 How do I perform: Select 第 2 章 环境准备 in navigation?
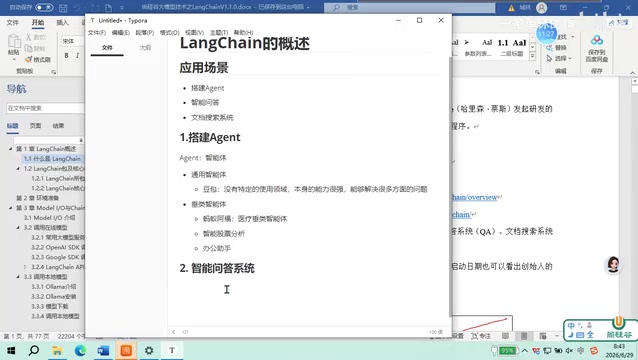[37, 198]
